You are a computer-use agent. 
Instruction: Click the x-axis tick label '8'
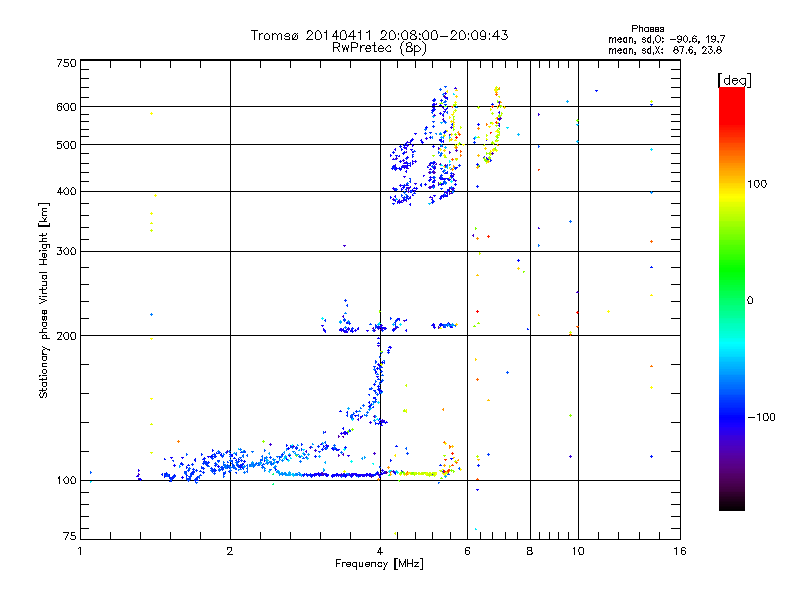point(530,551)
